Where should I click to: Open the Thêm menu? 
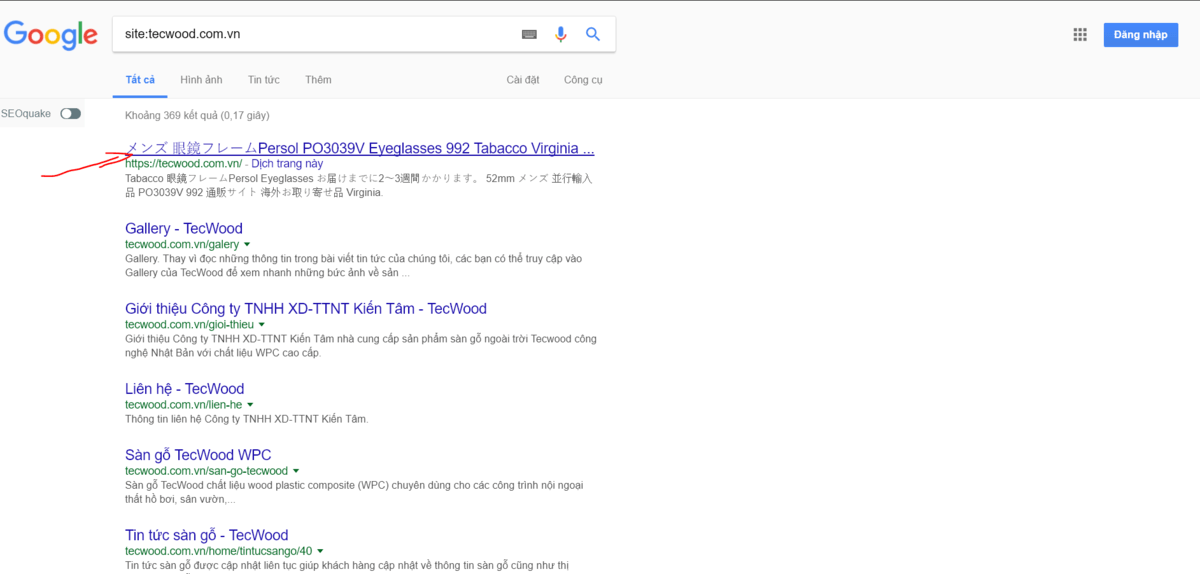click(318, 80)
